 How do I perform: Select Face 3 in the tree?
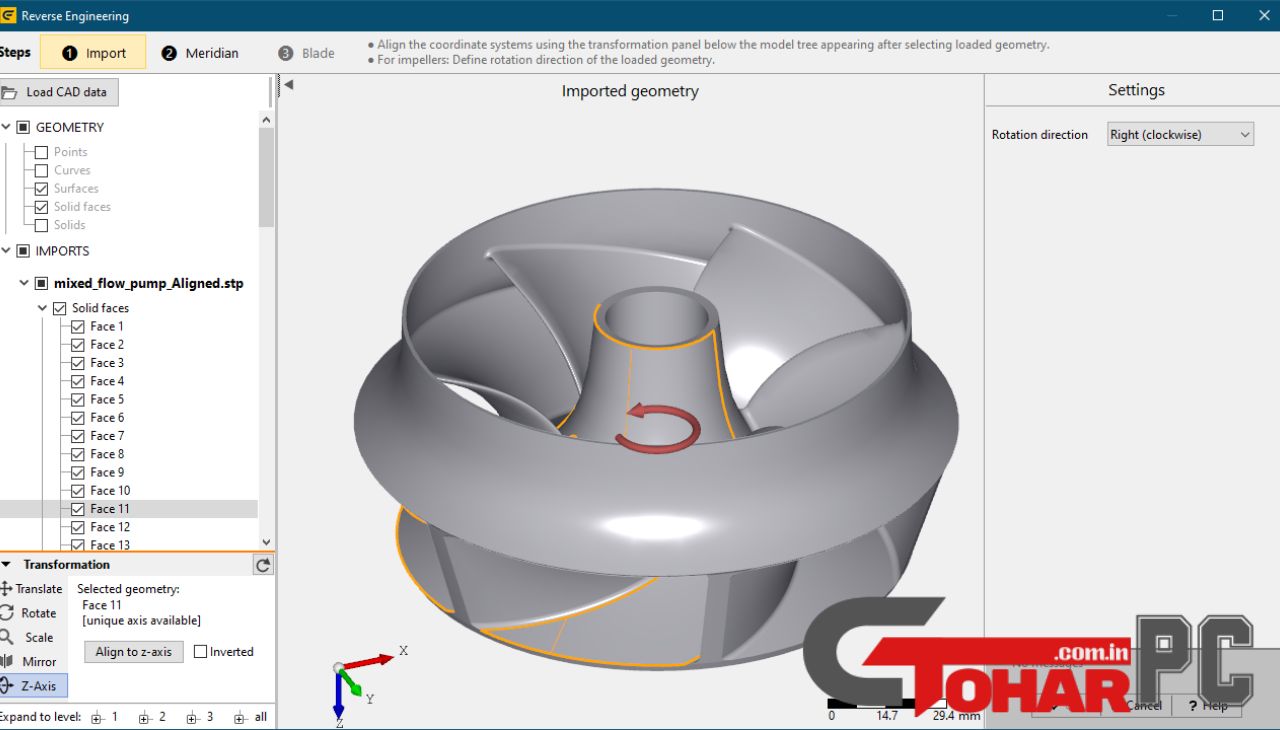point(107,363)
